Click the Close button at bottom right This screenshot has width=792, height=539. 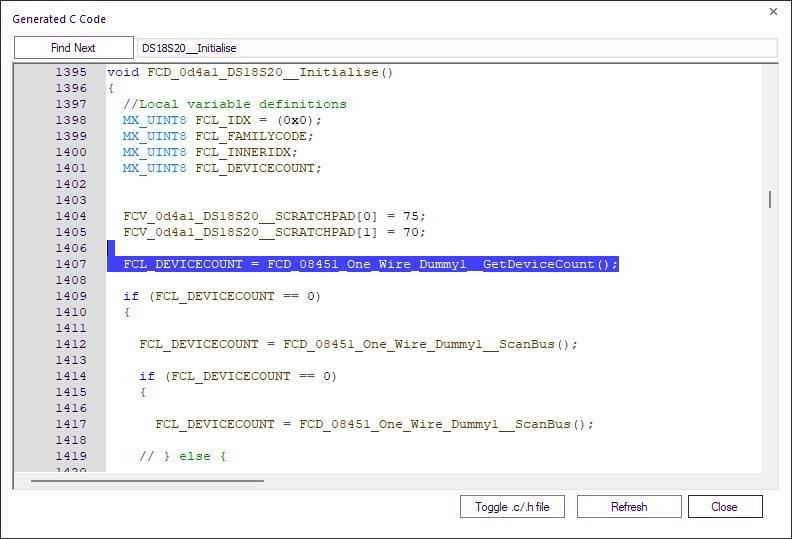[x=724, y=507]
